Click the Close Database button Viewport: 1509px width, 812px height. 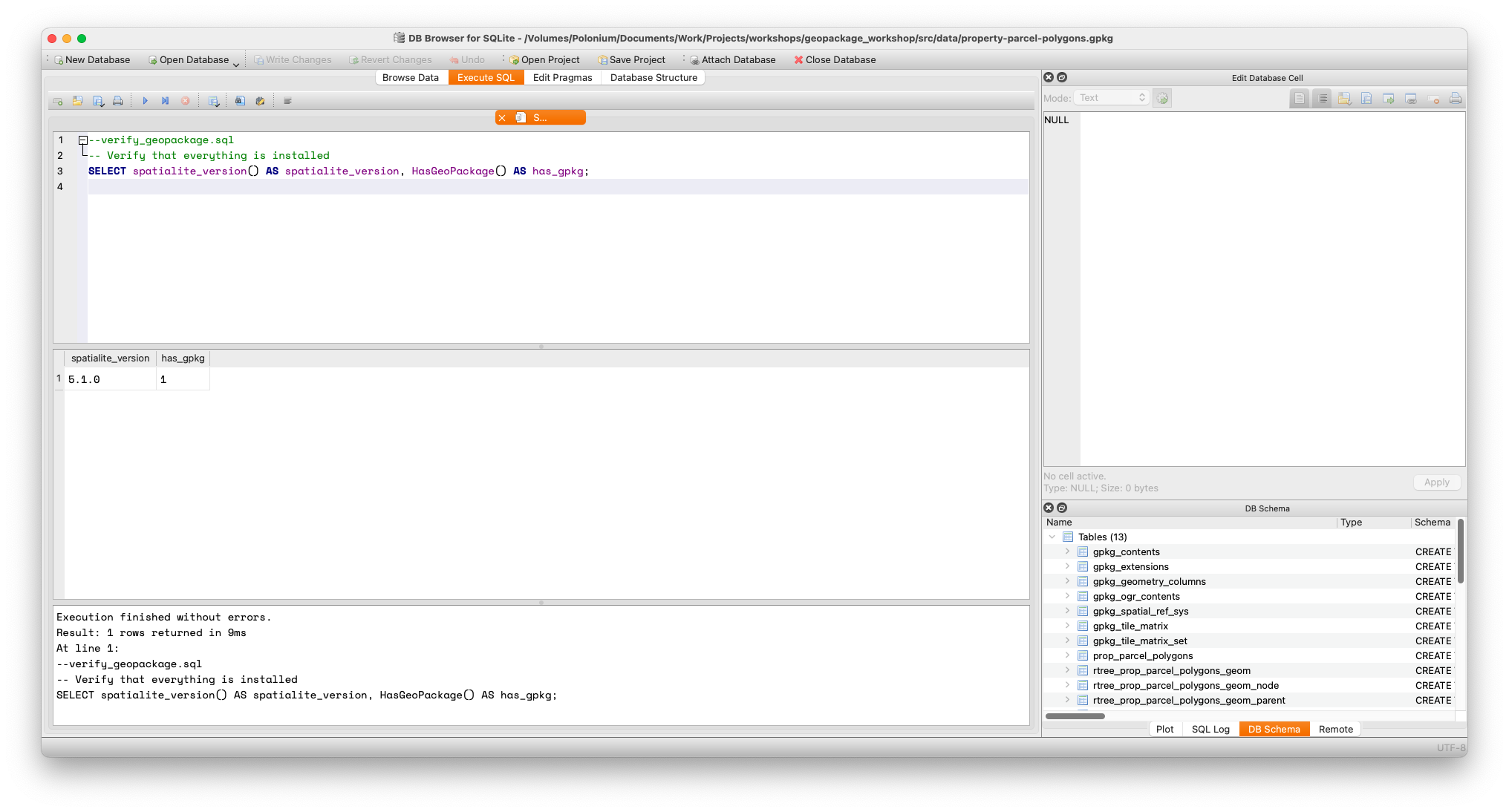pyautogui.click(x=835, y=59)
